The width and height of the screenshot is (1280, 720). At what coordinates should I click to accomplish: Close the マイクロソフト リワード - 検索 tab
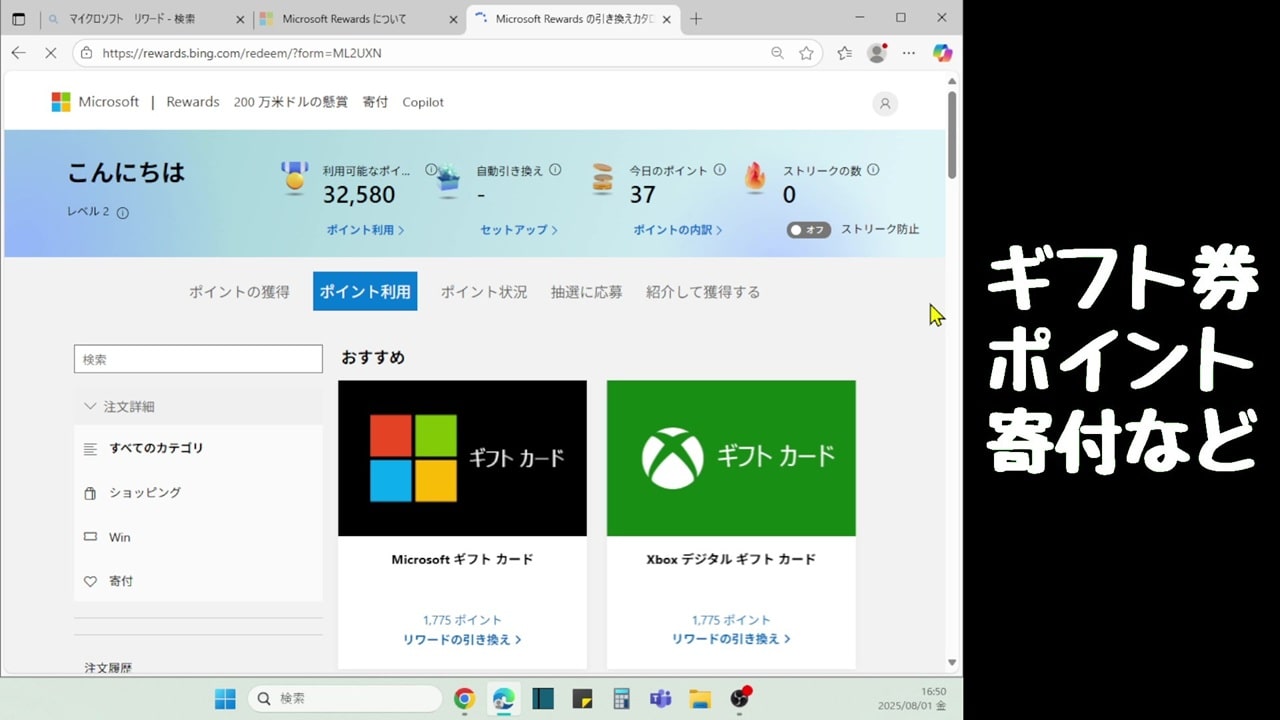[240, 19]
